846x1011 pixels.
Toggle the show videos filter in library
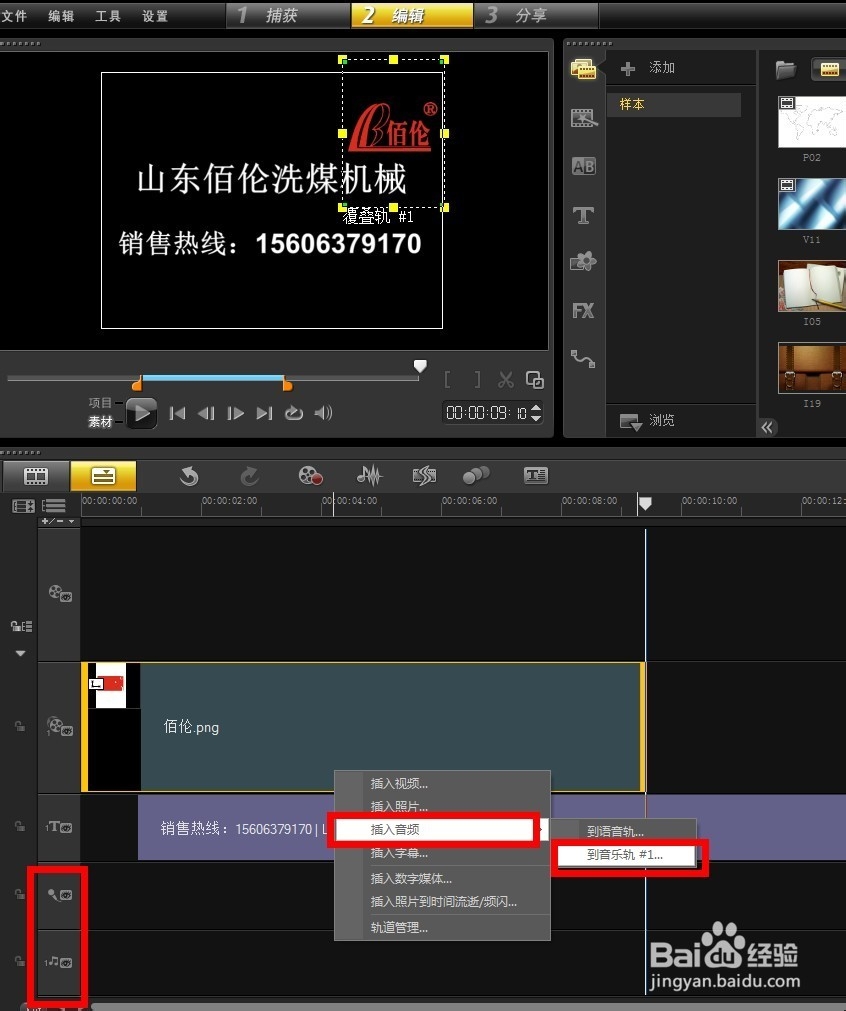coord(829,69)
